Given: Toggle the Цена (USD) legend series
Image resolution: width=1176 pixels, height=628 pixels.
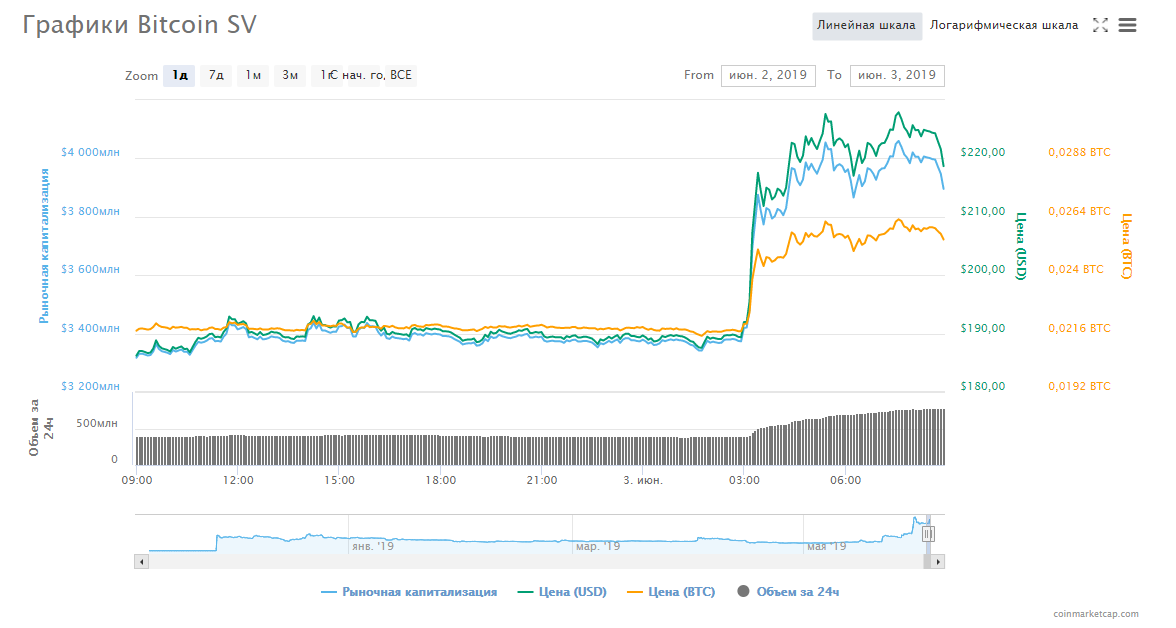Looking at the screenshot, I should pos(562,592).
